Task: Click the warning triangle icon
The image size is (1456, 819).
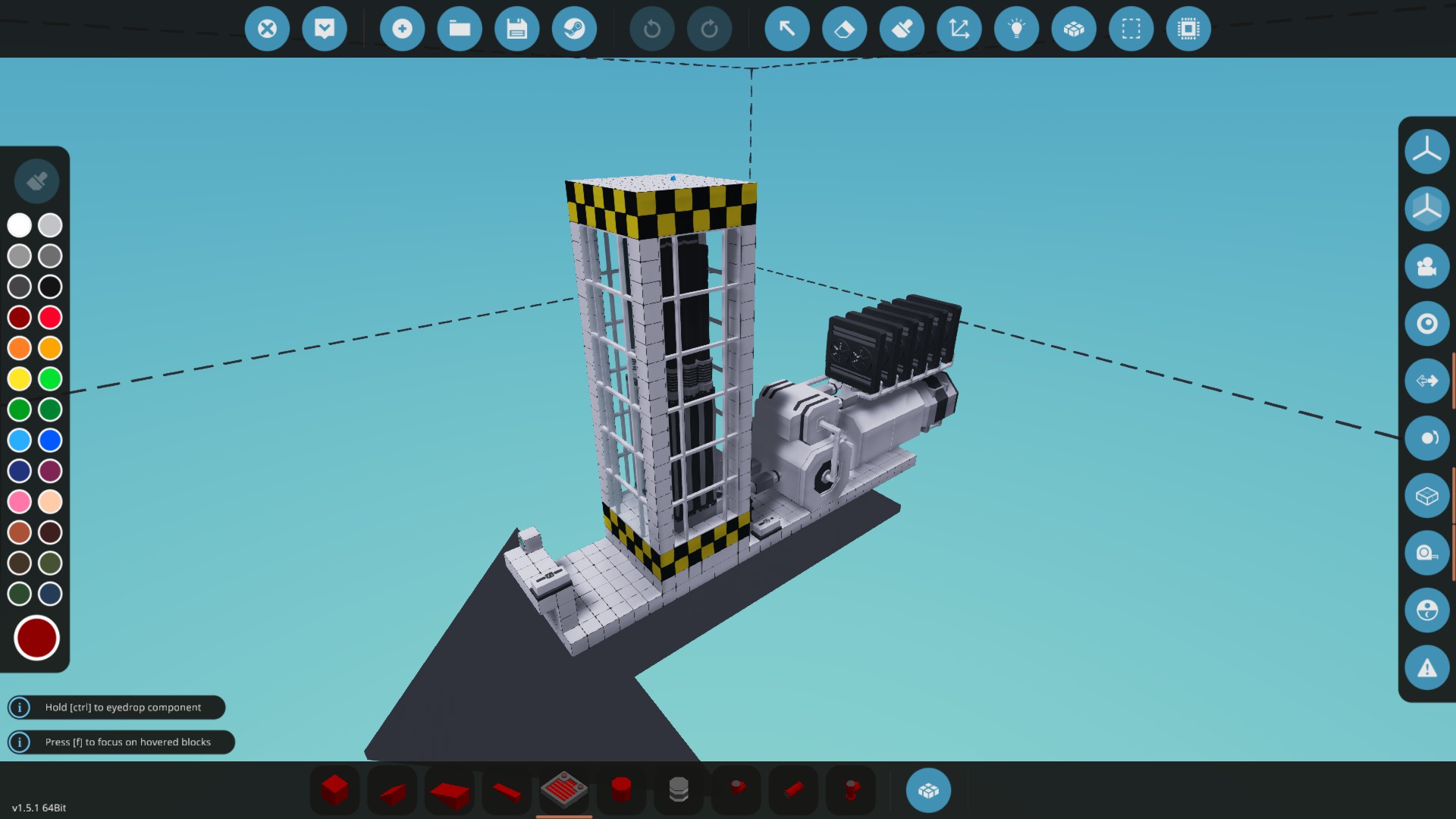Action: point(1426,668)
